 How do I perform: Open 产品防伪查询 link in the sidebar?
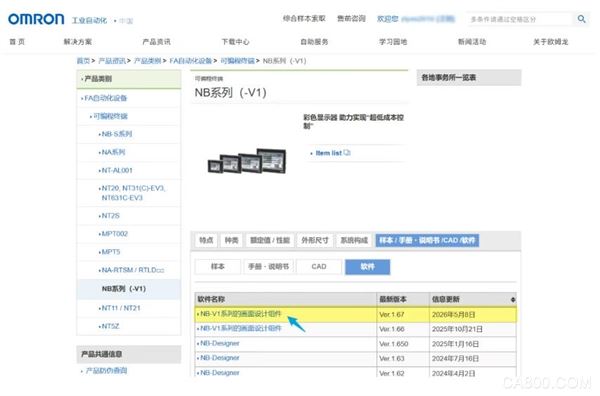pyautogui.click(x=106, y=371)
